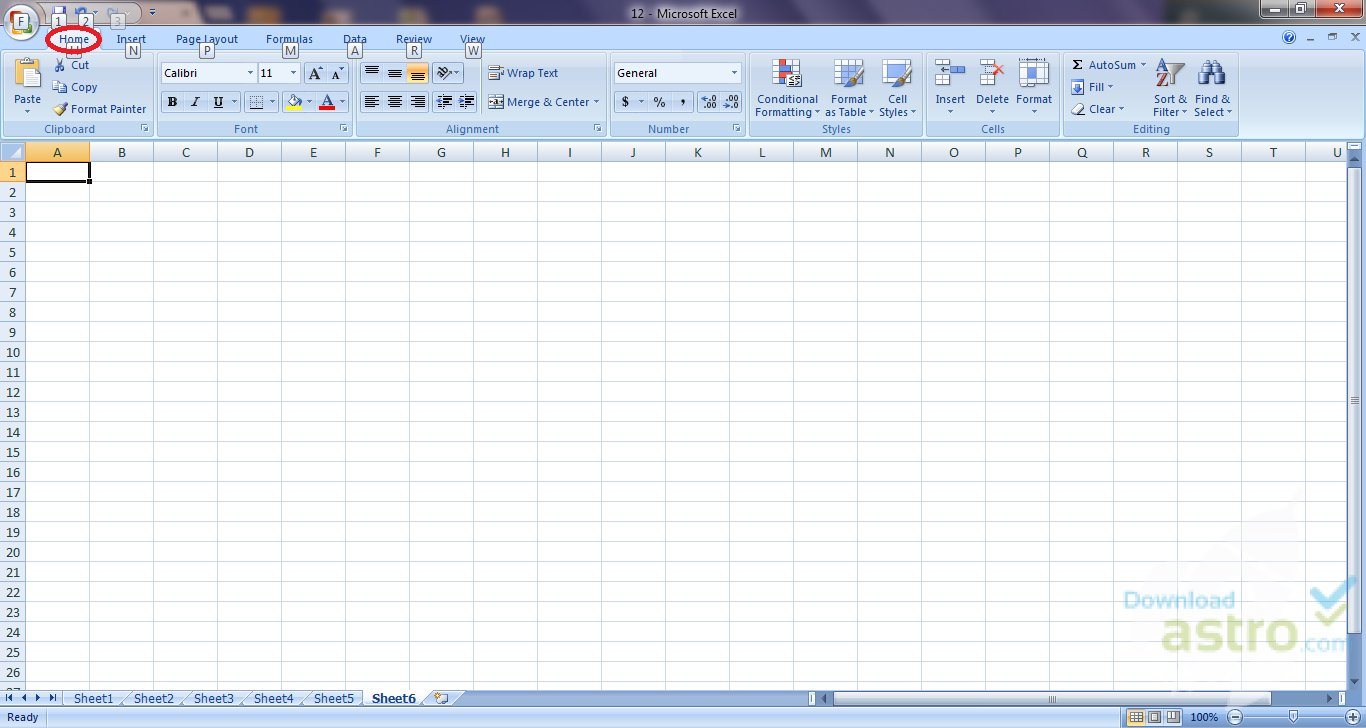Open Find & Select binoculars

click(1212, 76)
